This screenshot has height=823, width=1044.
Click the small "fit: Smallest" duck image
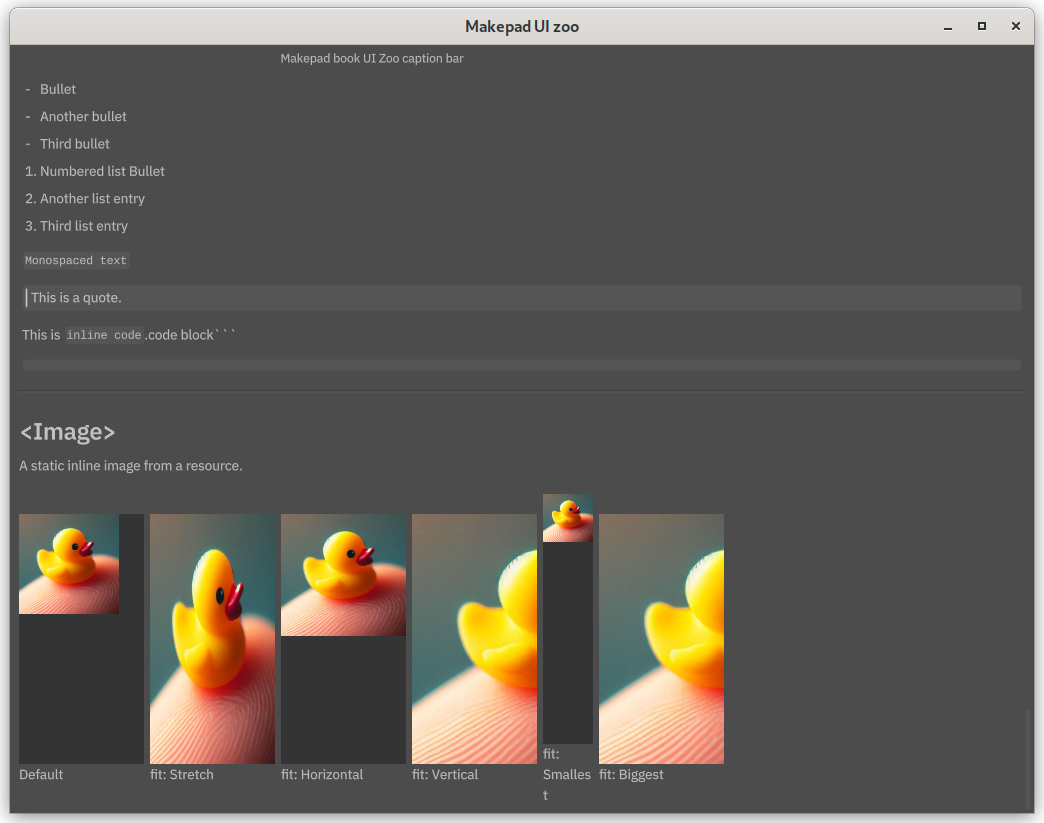click(x=568, y=517)
